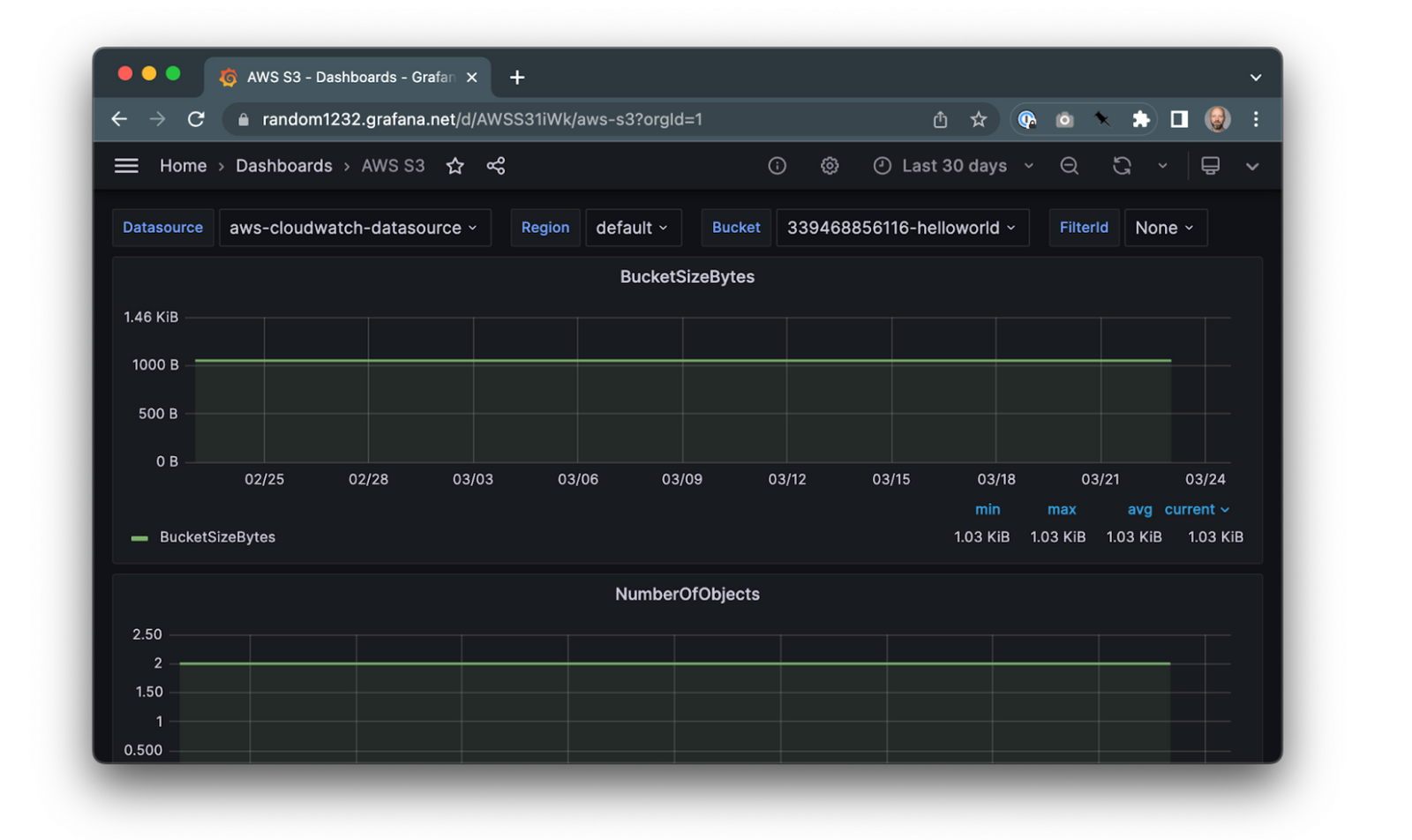Refresh the dashboard data

tap(1121, 165)
